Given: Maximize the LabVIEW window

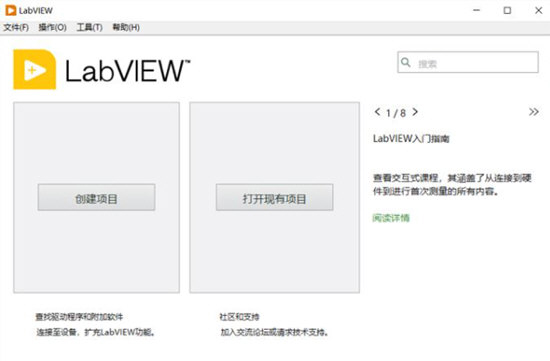Looking at the screenshot, I should [507, 11].
